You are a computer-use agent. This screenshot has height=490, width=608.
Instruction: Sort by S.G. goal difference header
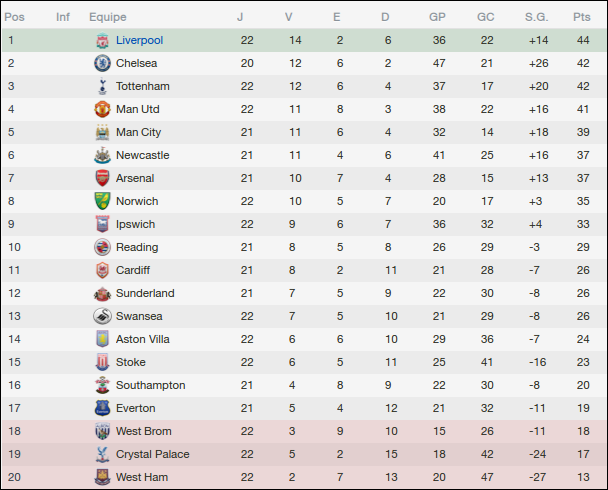point(536,17)
